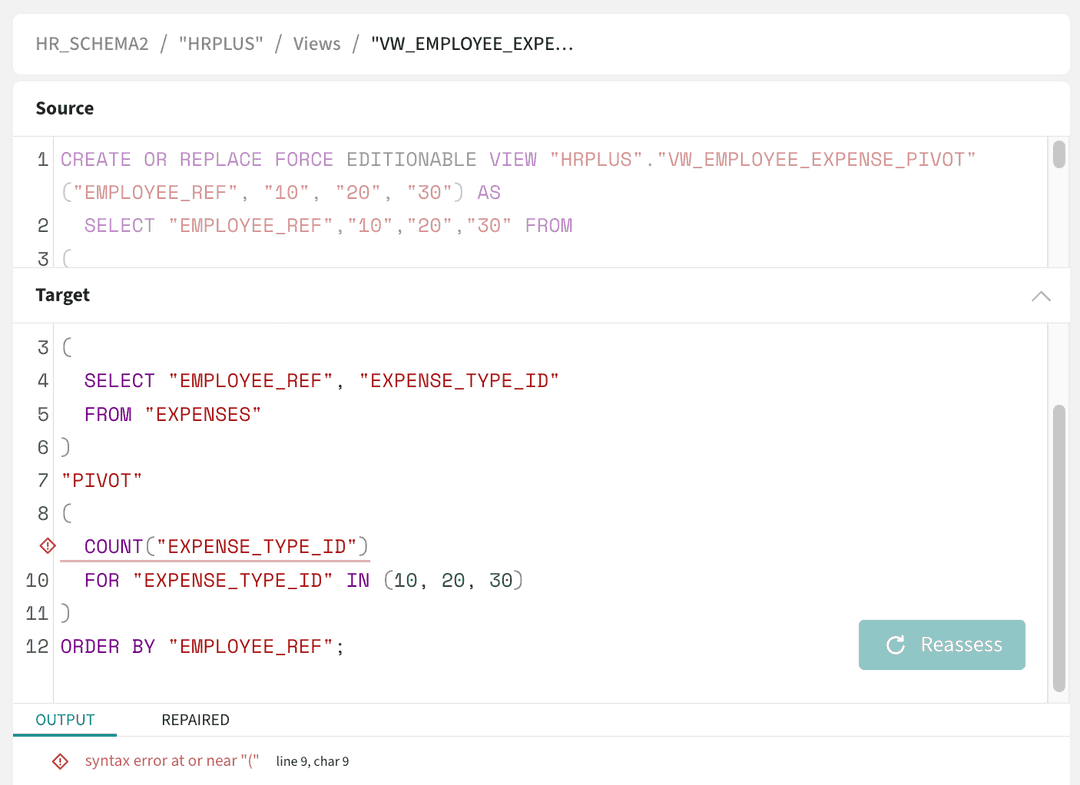Click the ORDER BY "EMPLOYEE_REF" line
Screen dimensions: 1080x785
pyautogui.click(x=202, y=647)
